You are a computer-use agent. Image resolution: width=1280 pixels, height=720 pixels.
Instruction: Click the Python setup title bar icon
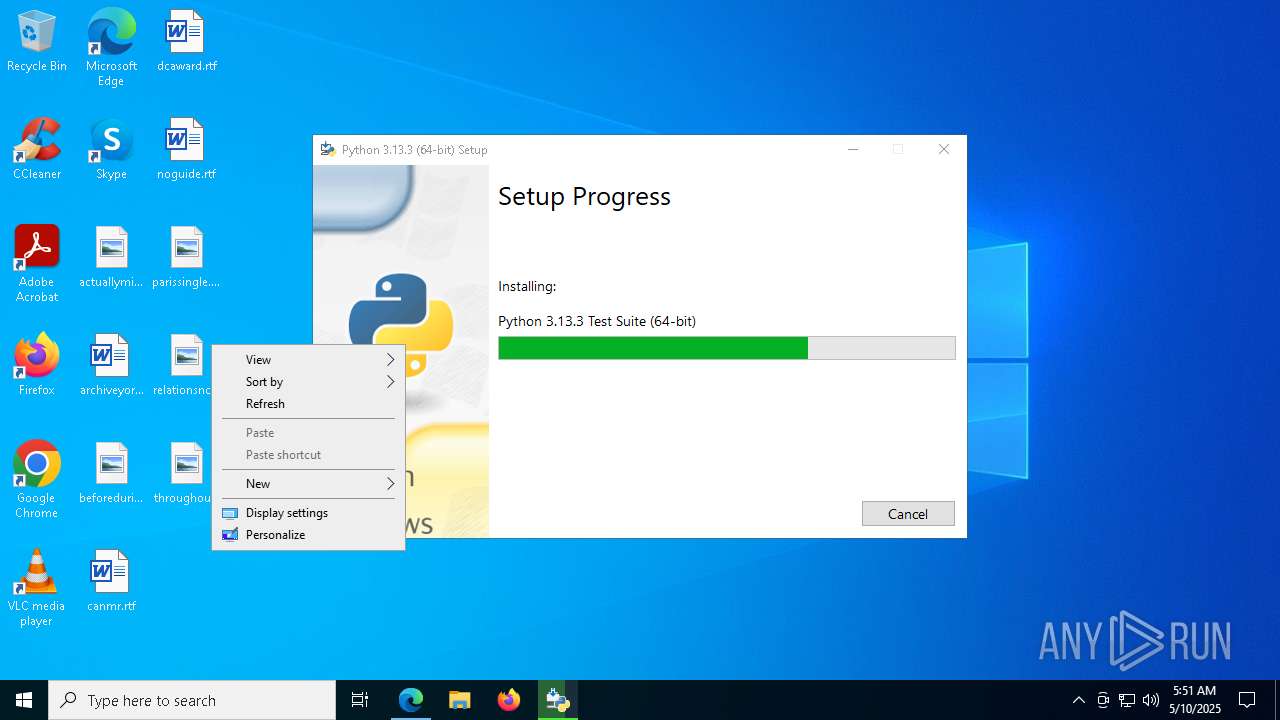pos(327,150)
